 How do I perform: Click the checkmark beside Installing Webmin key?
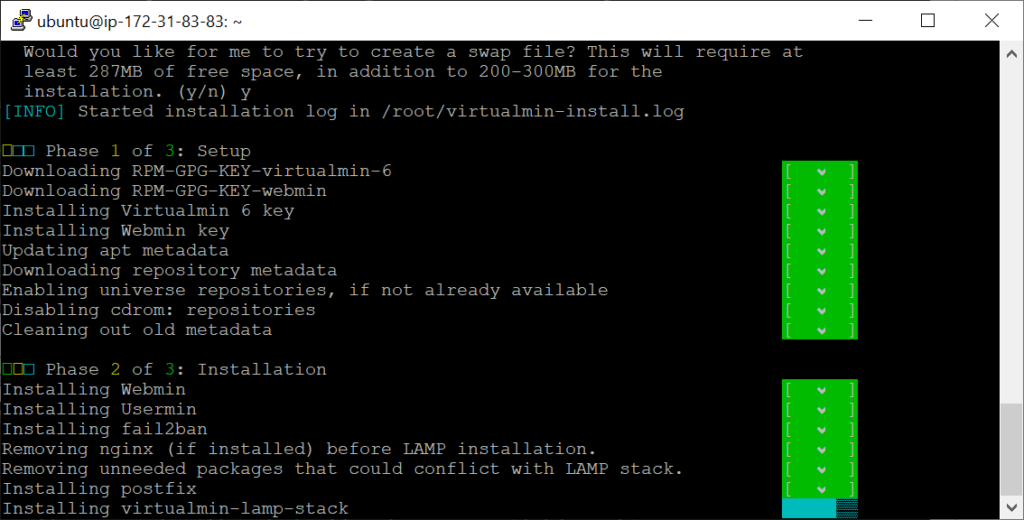tap(820, 231)
